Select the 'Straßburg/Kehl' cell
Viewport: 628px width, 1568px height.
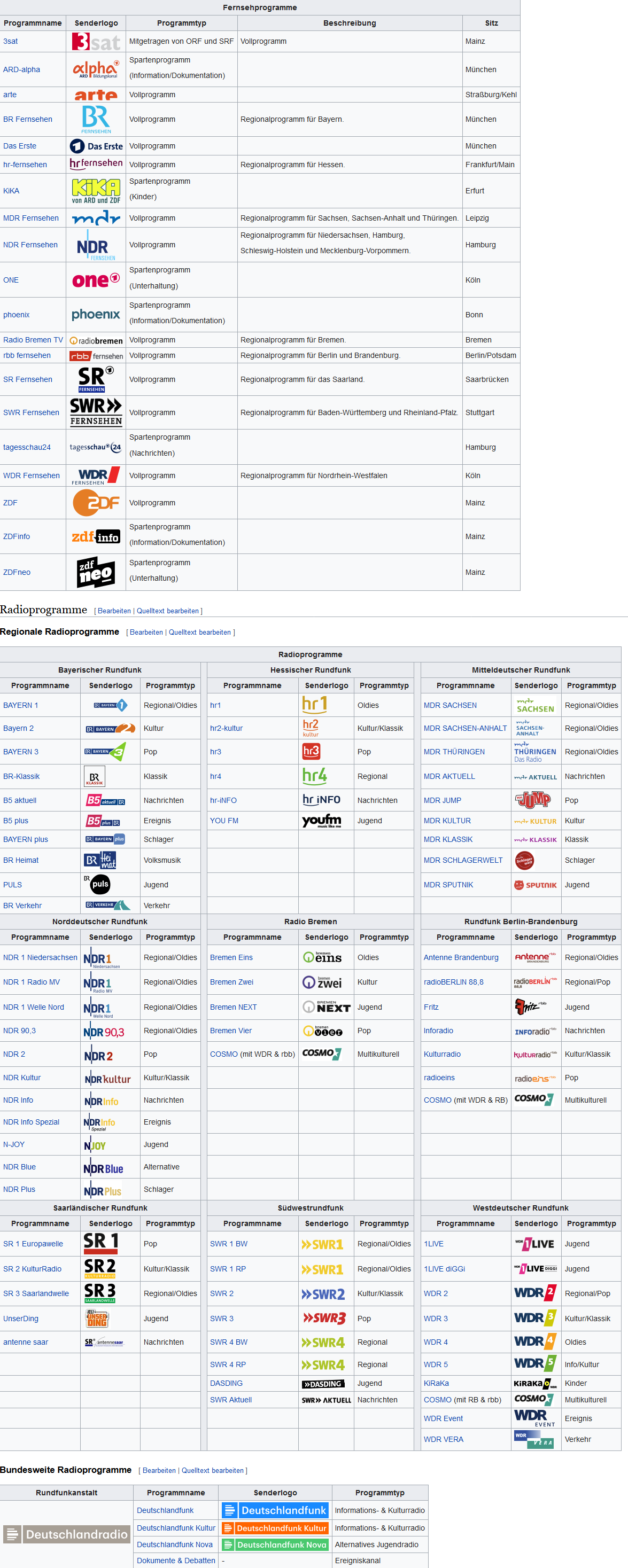491,95
